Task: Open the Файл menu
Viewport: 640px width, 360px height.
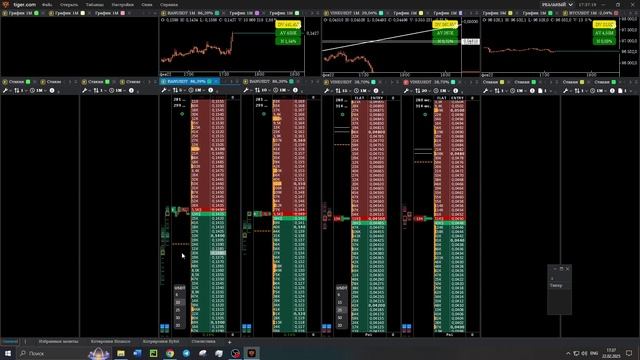Action: pyautogui.click(x=47, y=4)
